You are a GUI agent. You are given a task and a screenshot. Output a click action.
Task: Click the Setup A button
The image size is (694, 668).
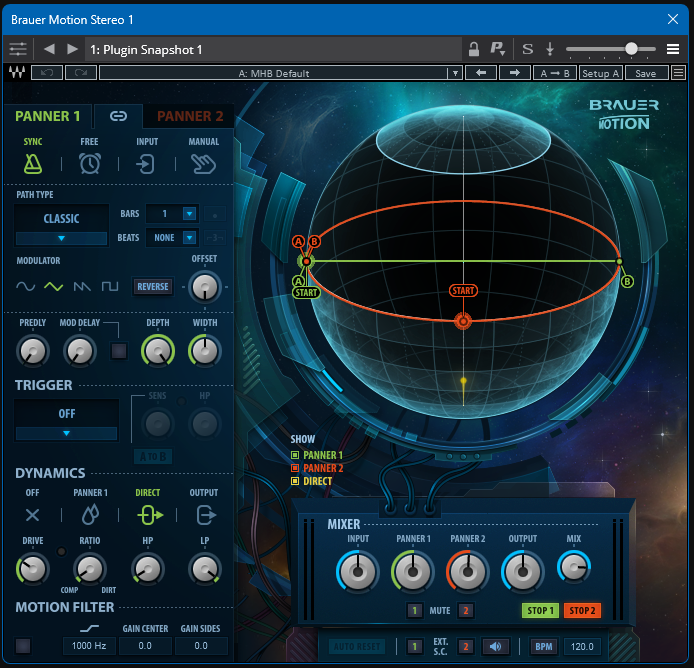click(x=601, y=73)
